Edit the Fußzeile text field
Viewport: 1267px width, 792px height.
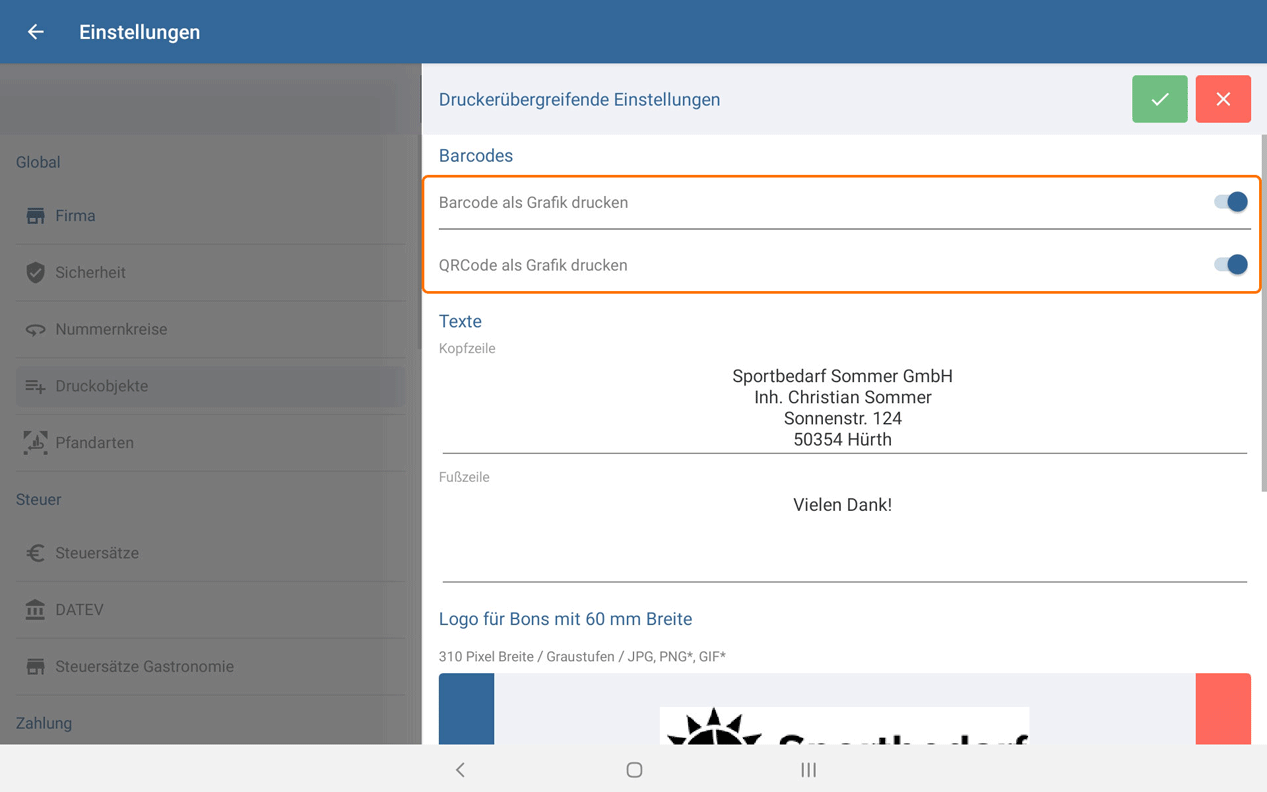point(844,536)
